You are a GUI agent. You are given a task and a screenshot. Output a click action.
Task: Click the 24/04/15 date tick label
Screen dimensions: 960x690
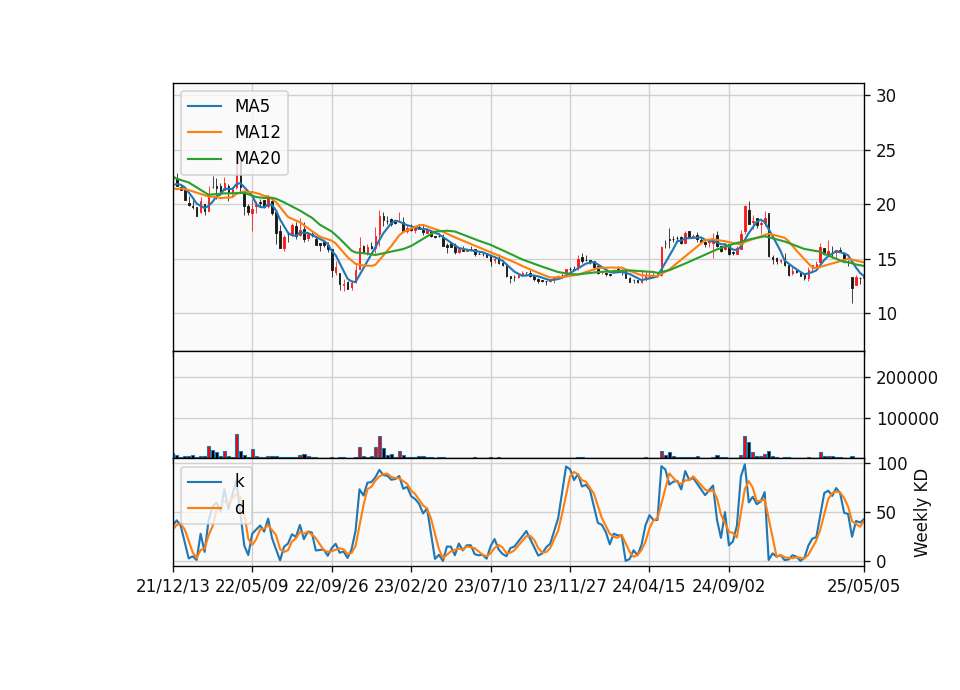pos(649,586)
